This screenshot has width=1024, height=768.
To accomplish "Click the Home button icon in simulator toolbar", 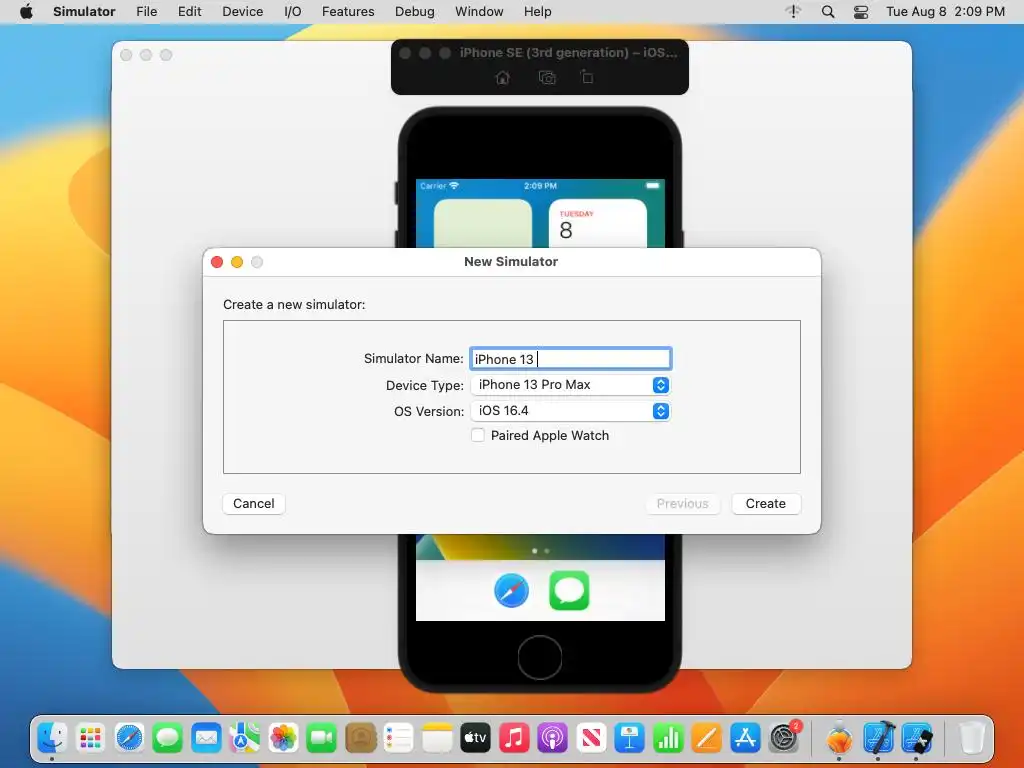I will click(x=502, y=78).
